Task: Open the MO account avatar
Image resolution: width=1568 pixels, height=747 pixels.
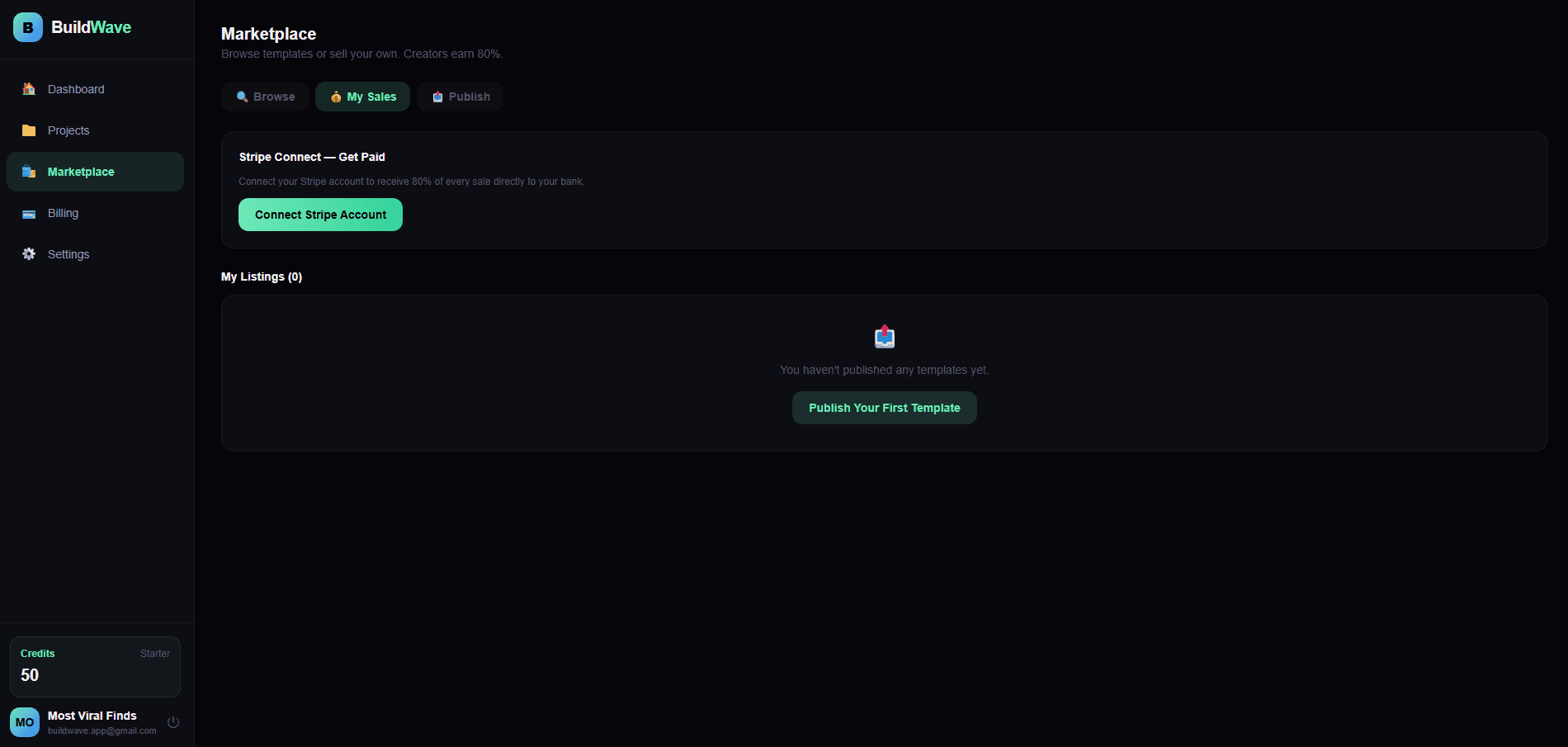Action: point(24,721)
